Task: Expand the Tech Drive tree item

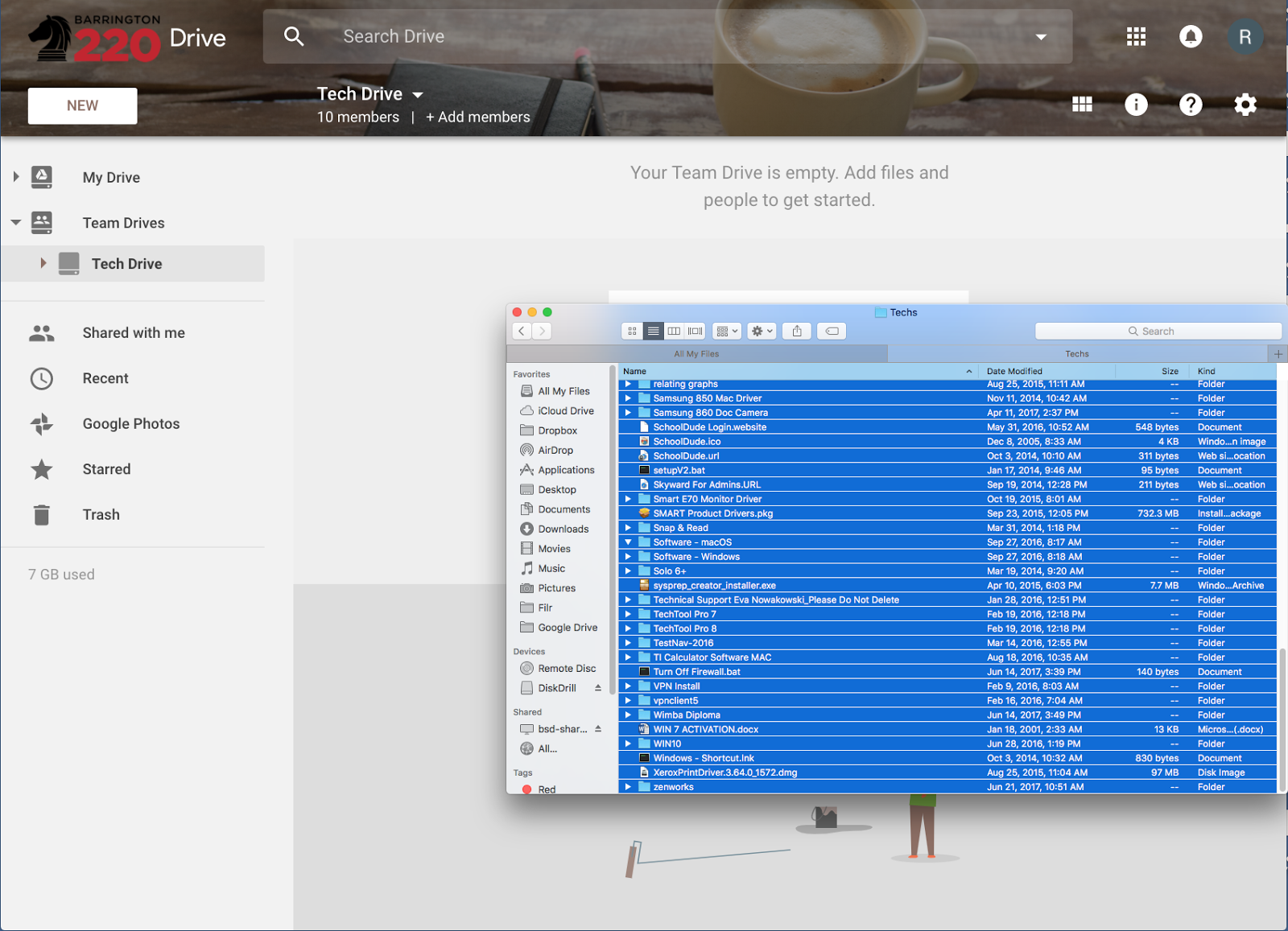Action: (x=43, y=263)
